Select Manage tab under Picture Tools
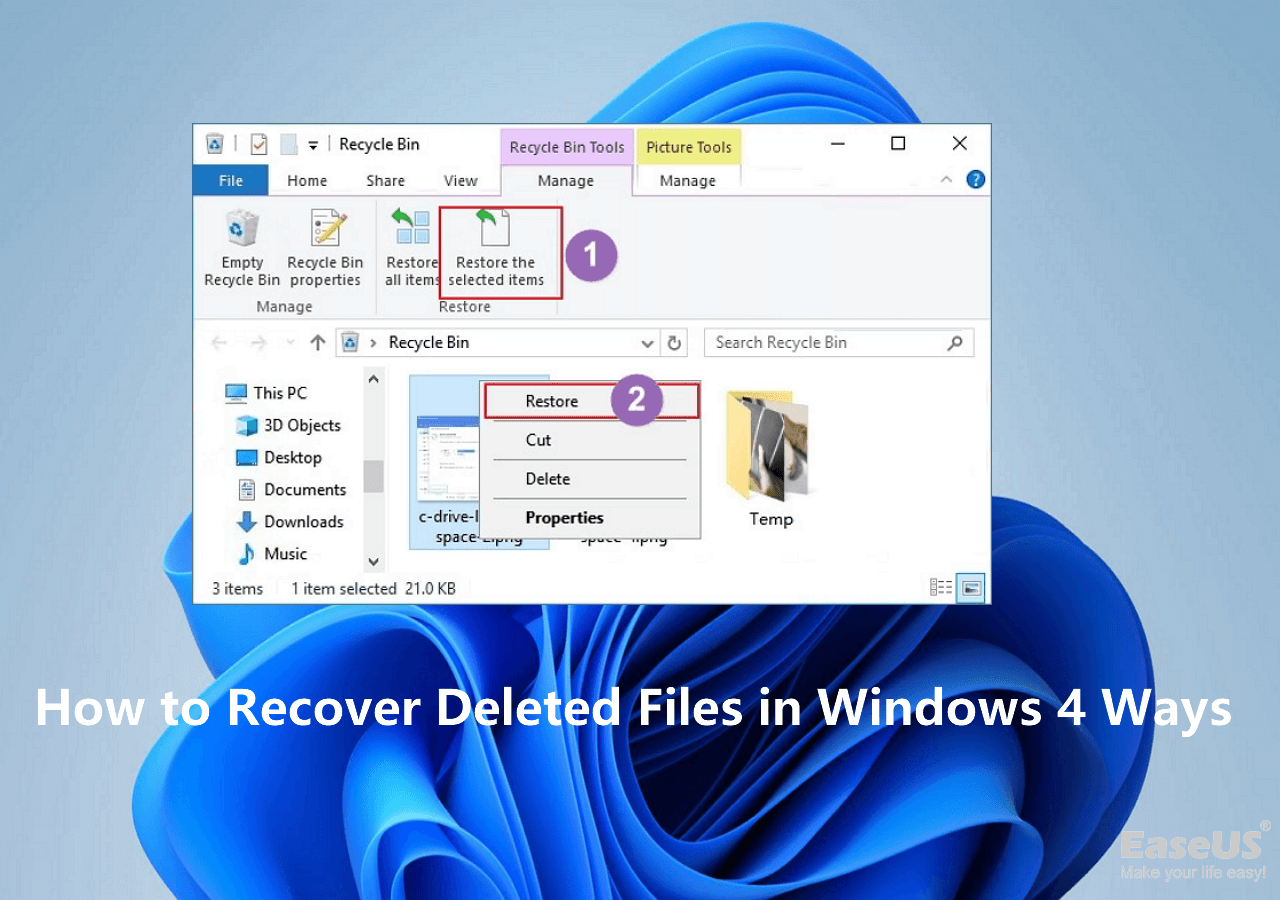This screenshot has height=900, width=1280. (x=688, y=180)
